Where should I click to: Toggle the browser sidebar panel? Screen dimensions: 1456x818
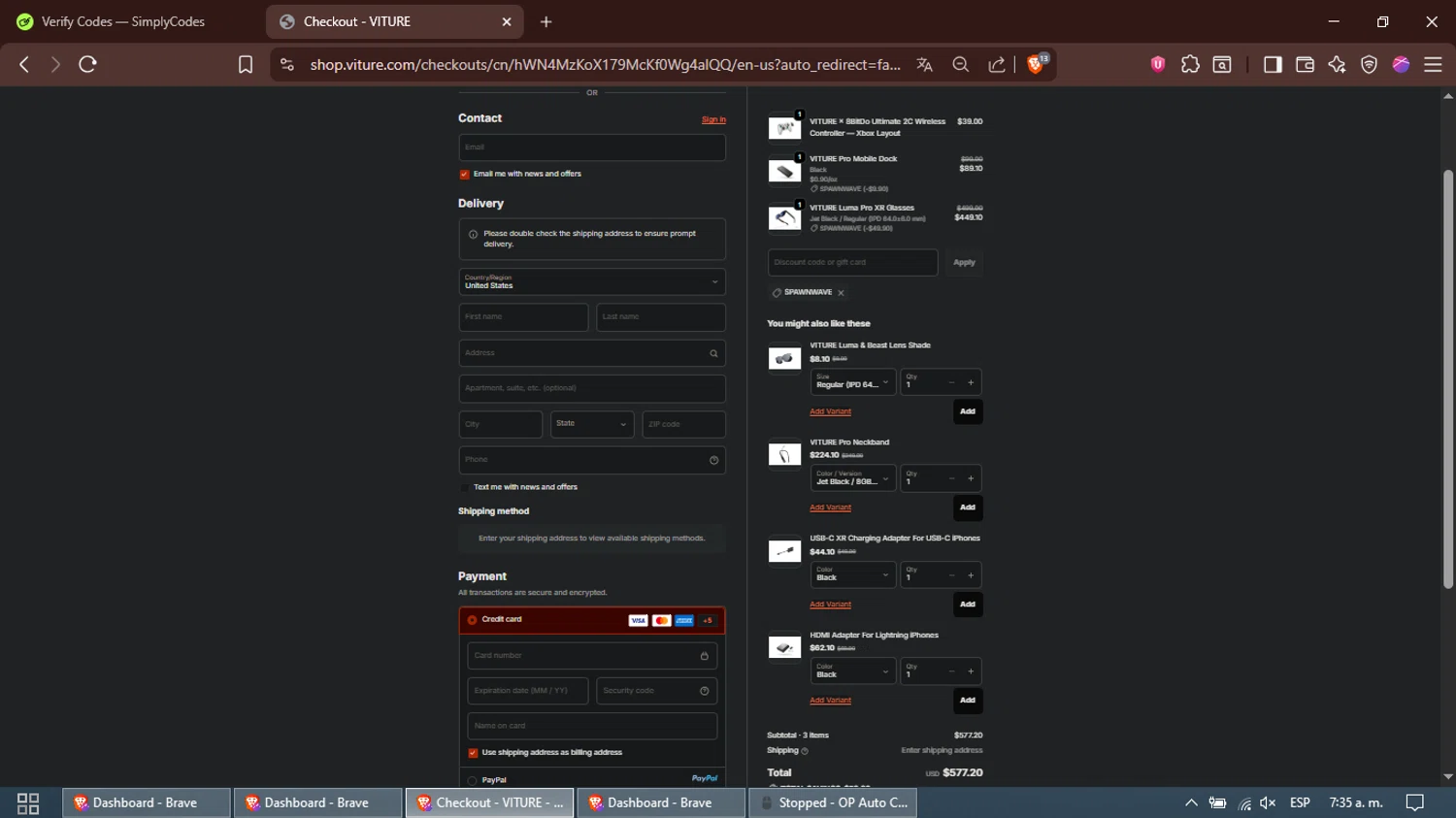tap(1273, 64)
